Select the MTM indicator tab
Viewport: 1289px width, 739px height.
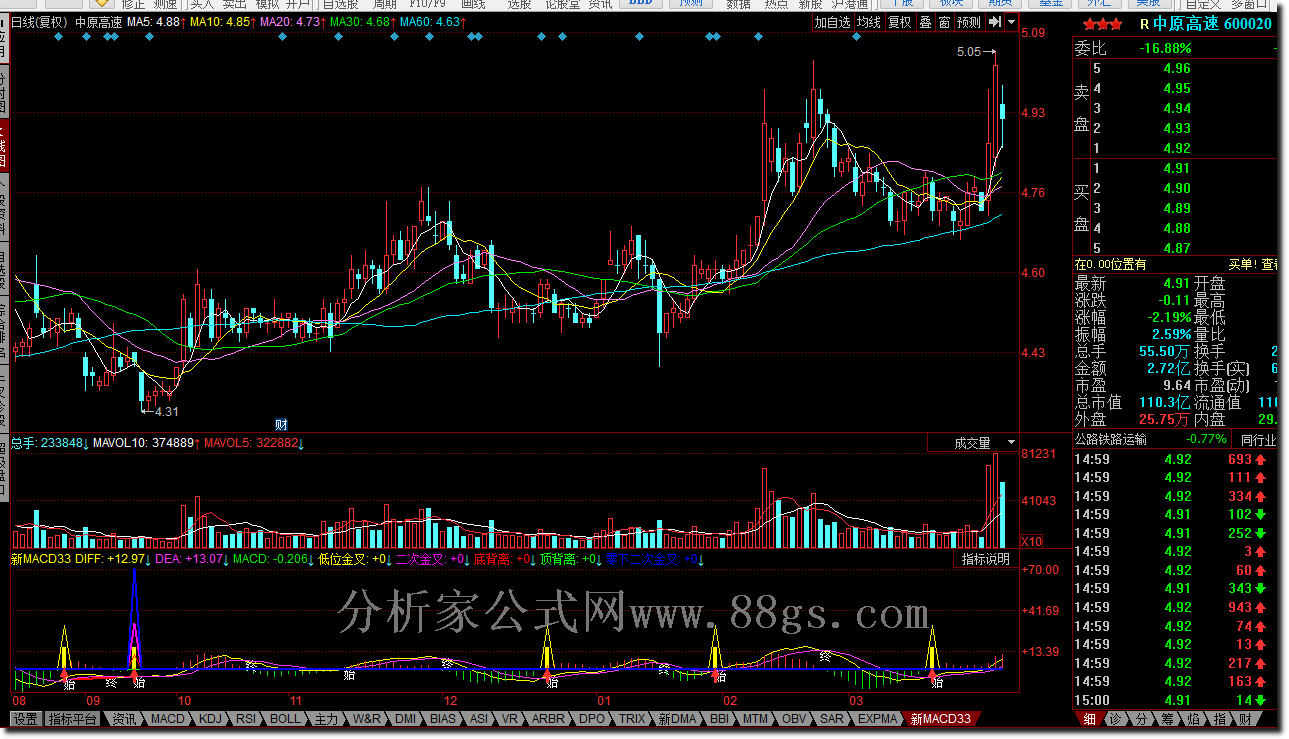click(x=756, y=719)
